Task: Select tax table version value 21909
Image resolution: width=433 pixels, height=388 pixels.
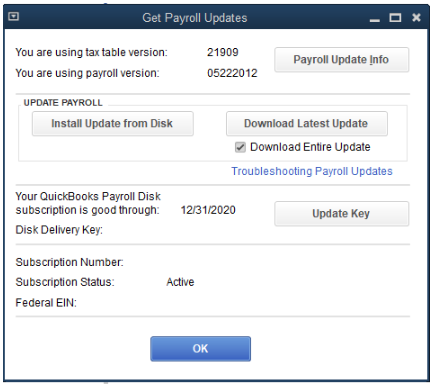Action: click(223, 52)
